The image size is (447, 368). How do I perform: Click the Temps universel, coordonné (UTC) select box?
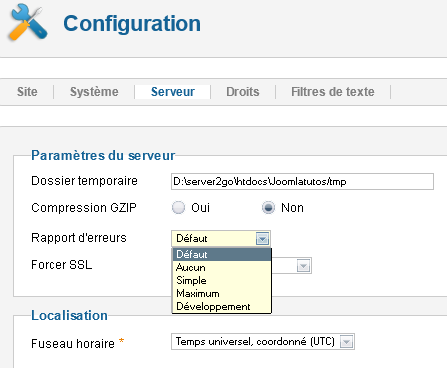click(x=263, y=342)
